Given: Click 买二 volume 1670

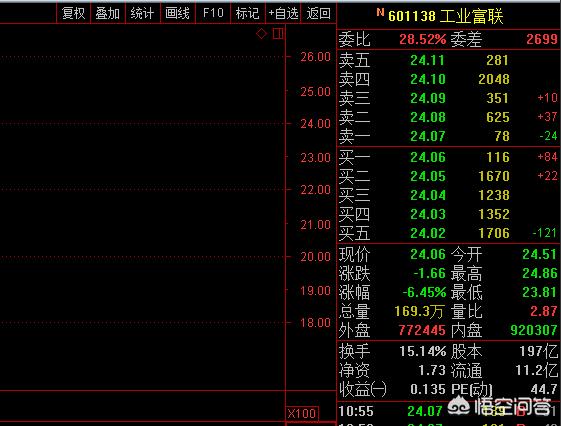Looking at the screenshot, I should point(494,176).
